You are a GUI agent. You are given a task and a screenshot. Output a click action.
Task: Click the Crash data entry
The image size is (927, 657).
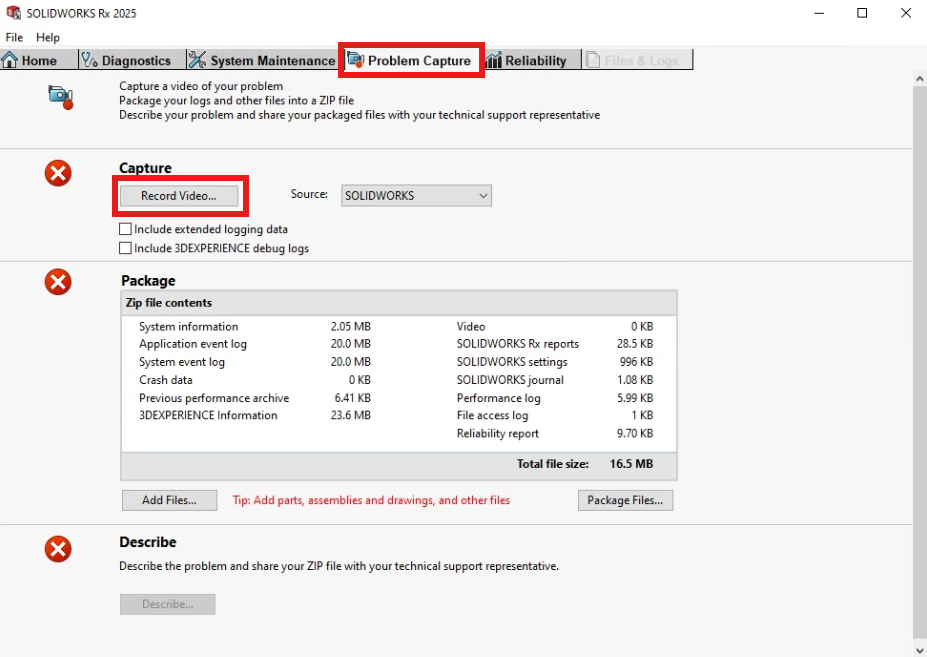click(166, 380)
